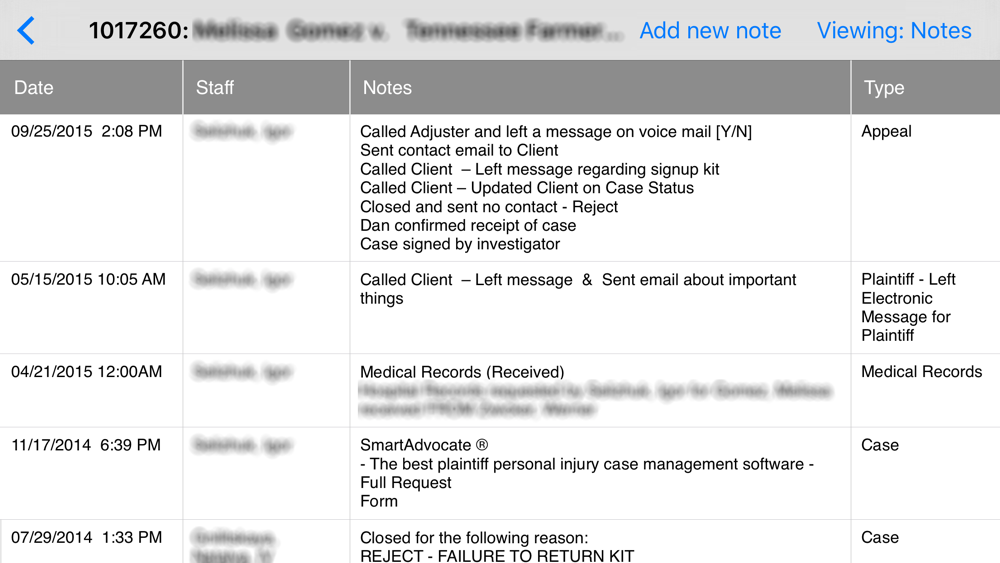This screenshot has width=1000, height=563.
Task: Open the SmartAdvocate Full Request Form note
Action: click(x=587, y=473)
